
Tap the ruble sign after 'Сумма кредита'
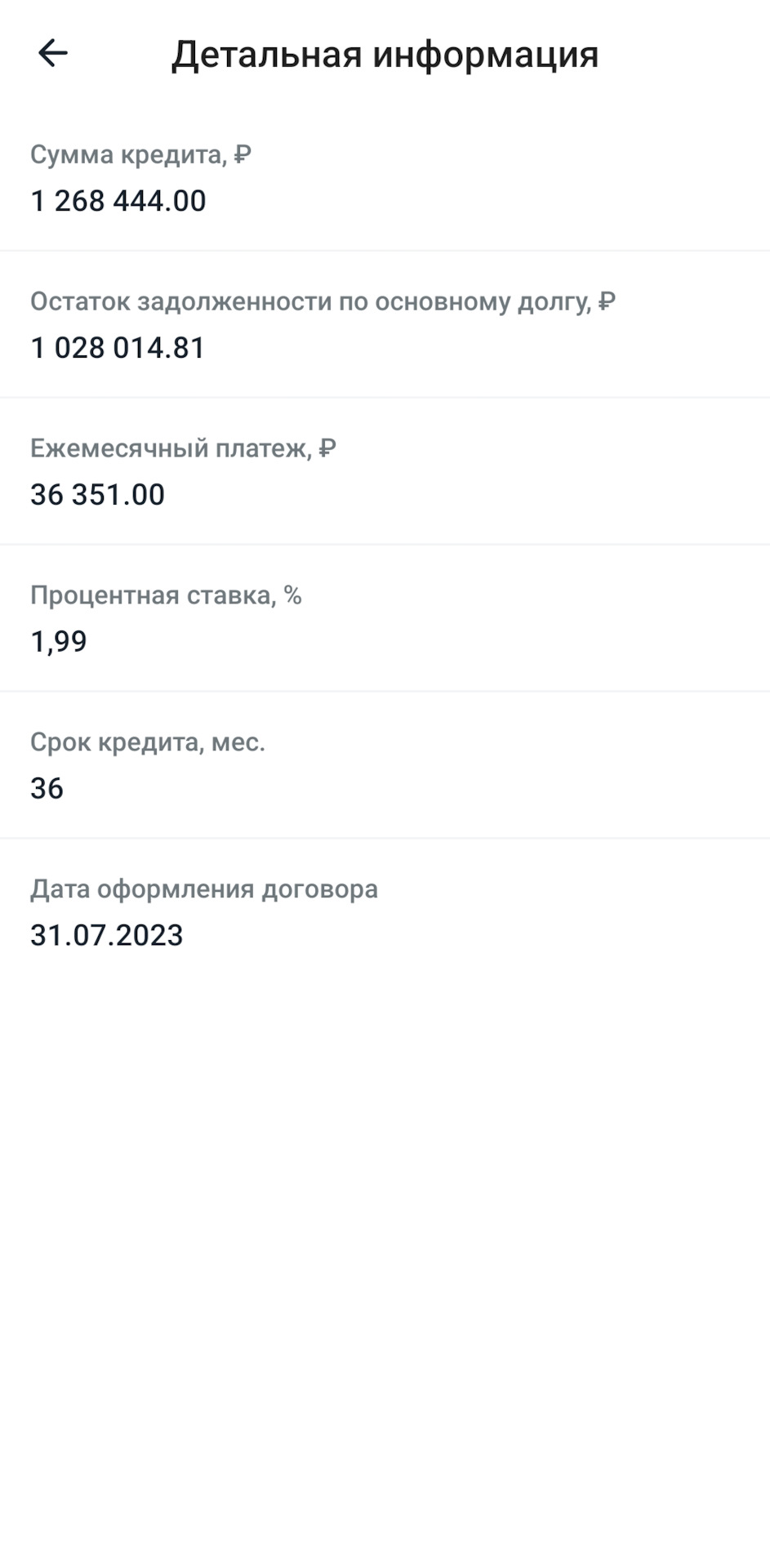(243, 154)
